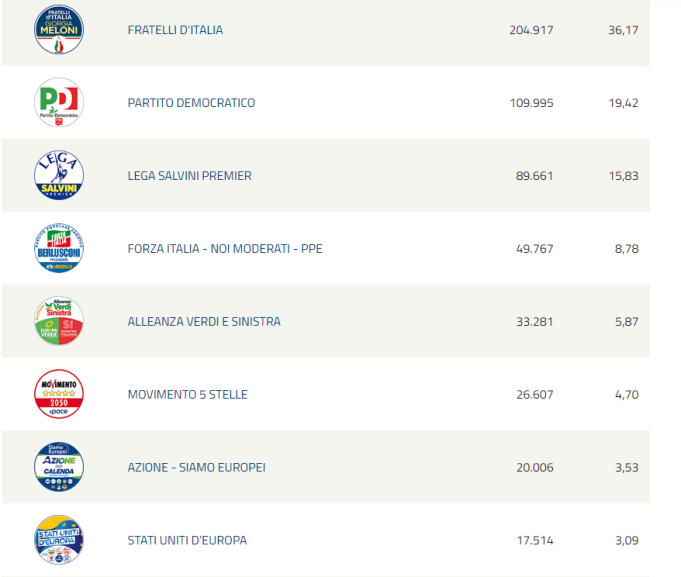Image resolution: width=681 pixels, height=577 pixels.
Task: Open AZIONE - SIAMO EUROPEI entry
Action: [x=196, y=468]
